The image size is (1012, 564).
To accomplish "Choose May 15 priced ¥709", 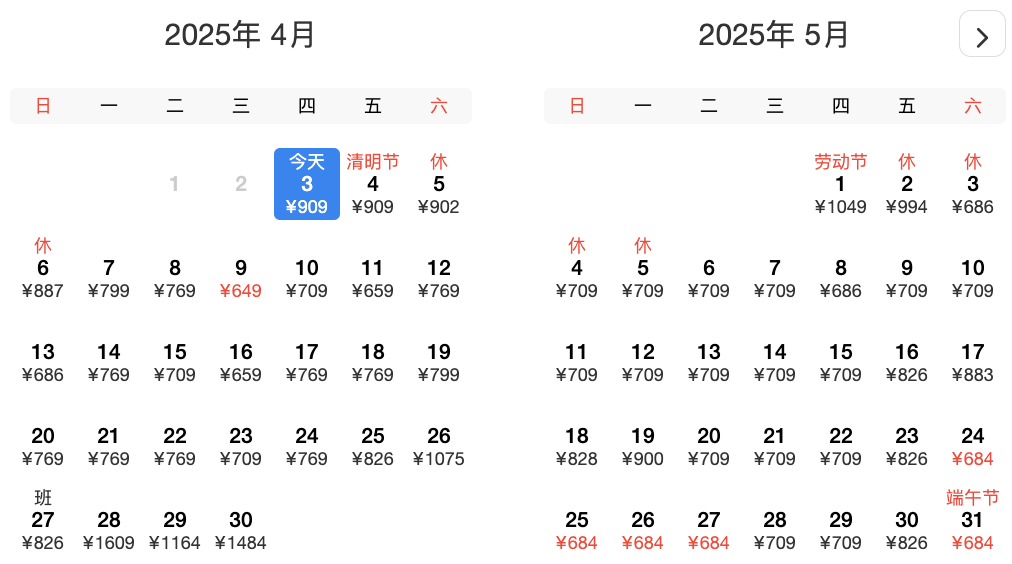I will 840,363.
